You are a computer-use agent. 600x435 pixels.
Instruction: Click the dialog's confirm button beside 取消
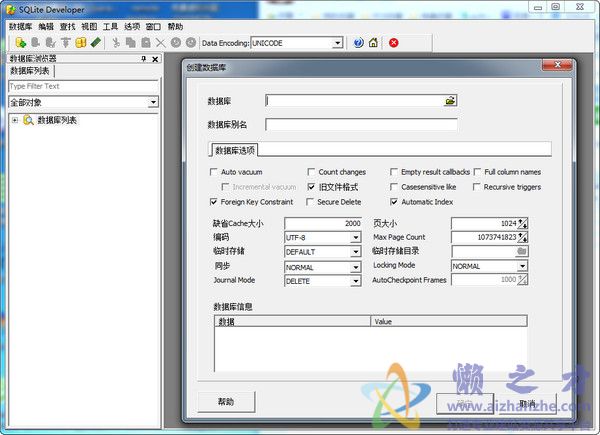465,403
